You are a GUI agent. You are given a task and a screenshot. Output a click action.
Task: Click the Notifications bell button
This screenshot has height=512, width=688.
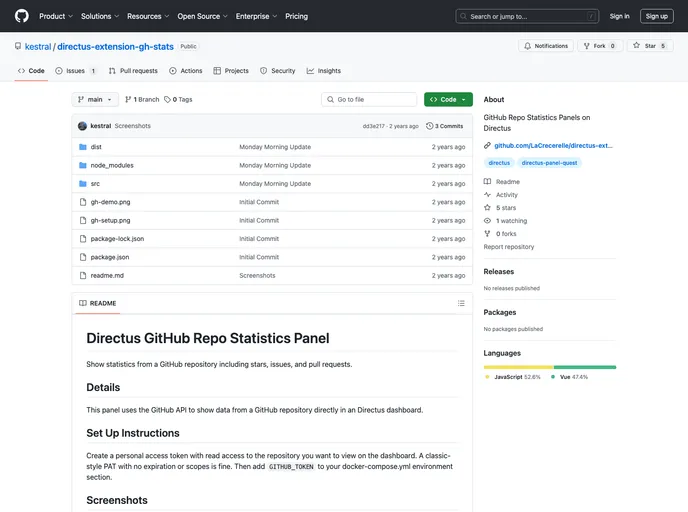click(546, 46)
